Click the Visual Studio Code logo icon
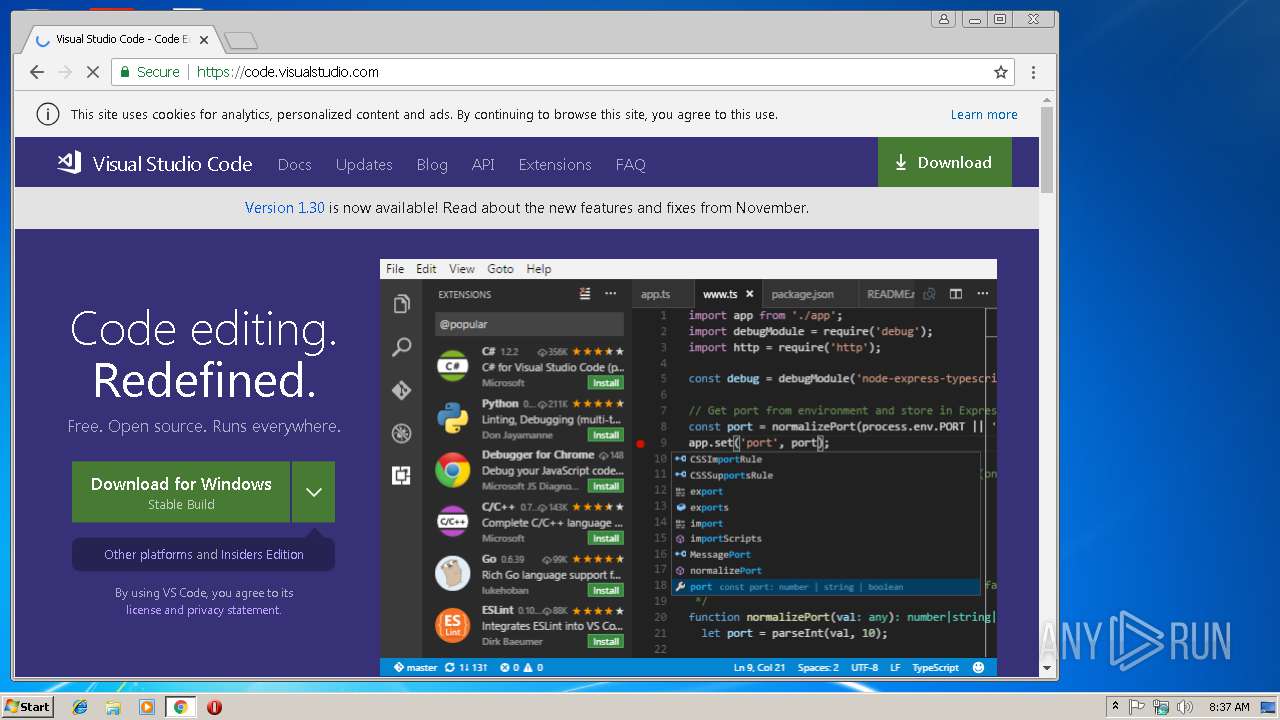 point(69,163)
